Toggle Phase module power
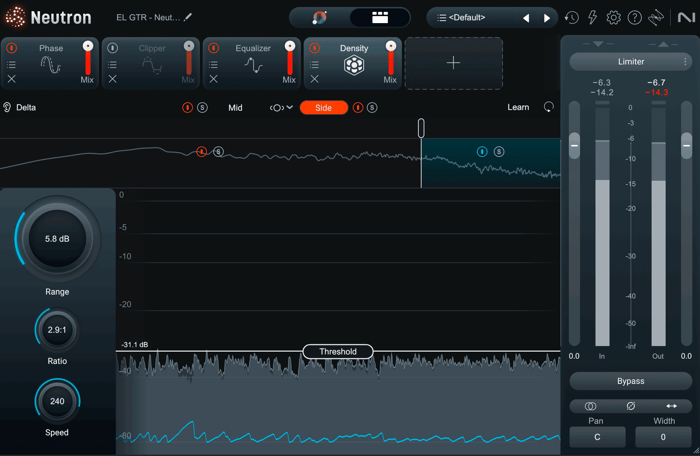This screenshot has height=456, width=700. (12, 48)
